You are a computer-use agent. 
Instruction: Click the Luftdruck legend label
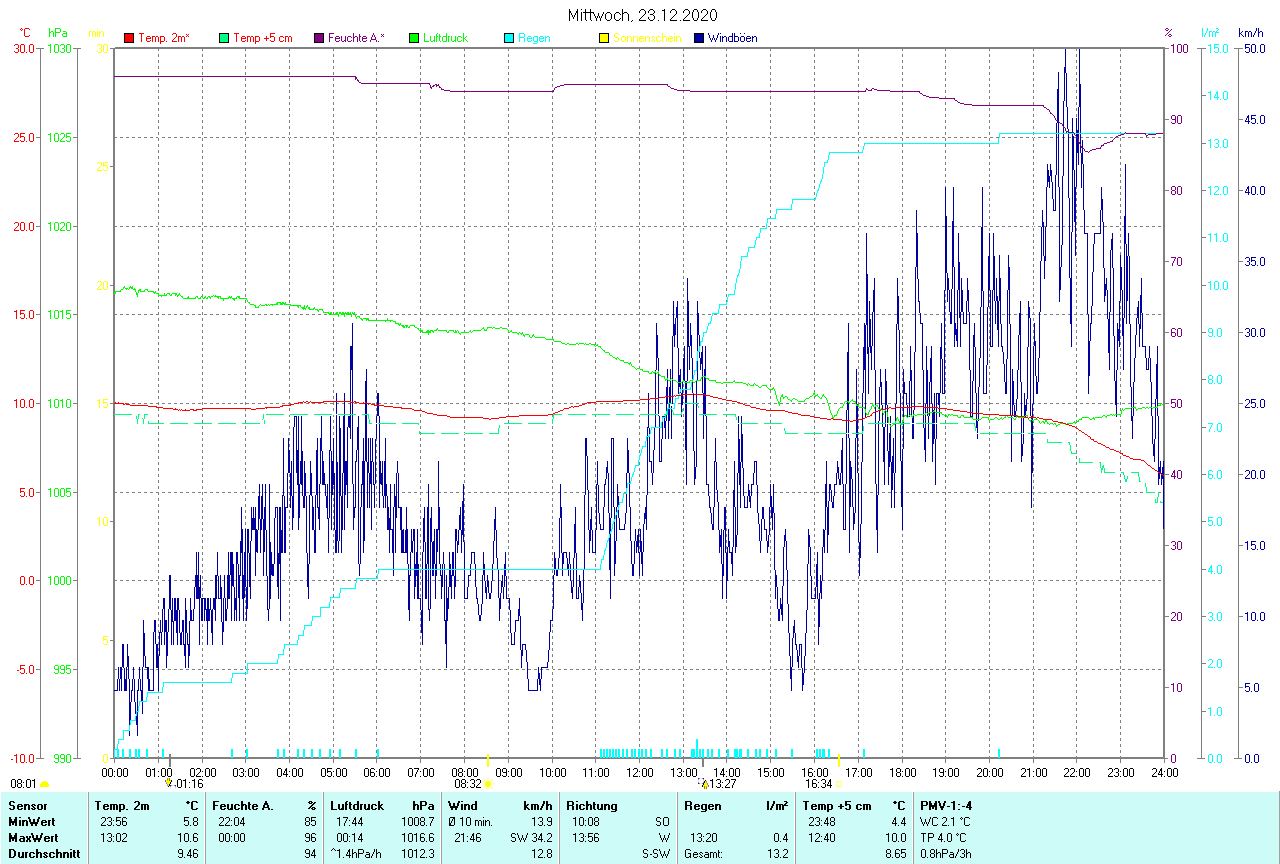[x=446, y=38]
